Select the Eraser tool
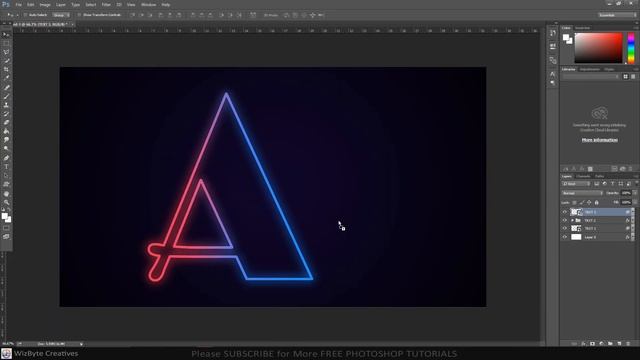Screen dimensions: 640x360 (x=6, y=122)
